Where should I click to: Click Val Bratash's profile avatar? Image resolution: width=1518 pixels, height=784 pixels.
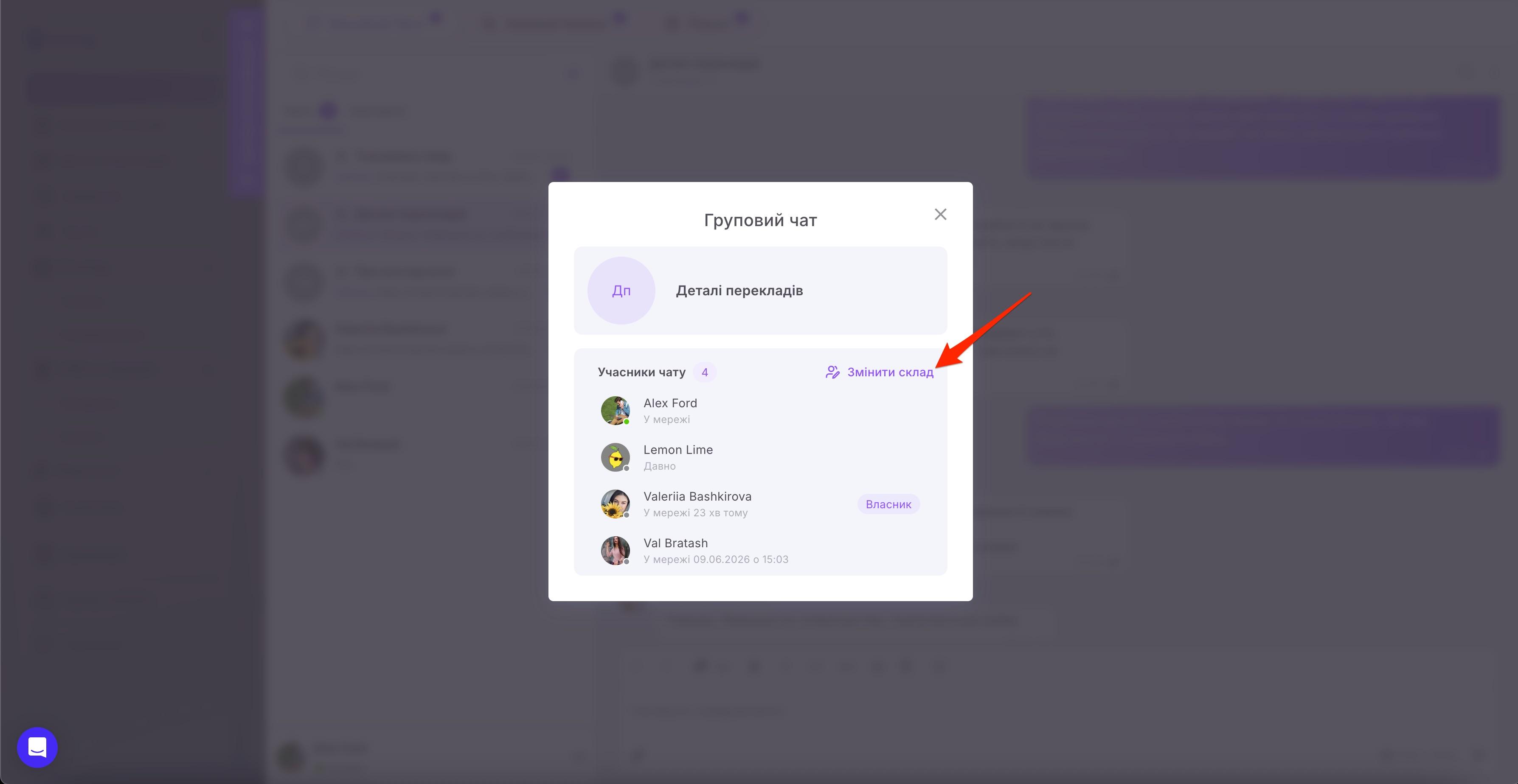click(x=615, y=550)
